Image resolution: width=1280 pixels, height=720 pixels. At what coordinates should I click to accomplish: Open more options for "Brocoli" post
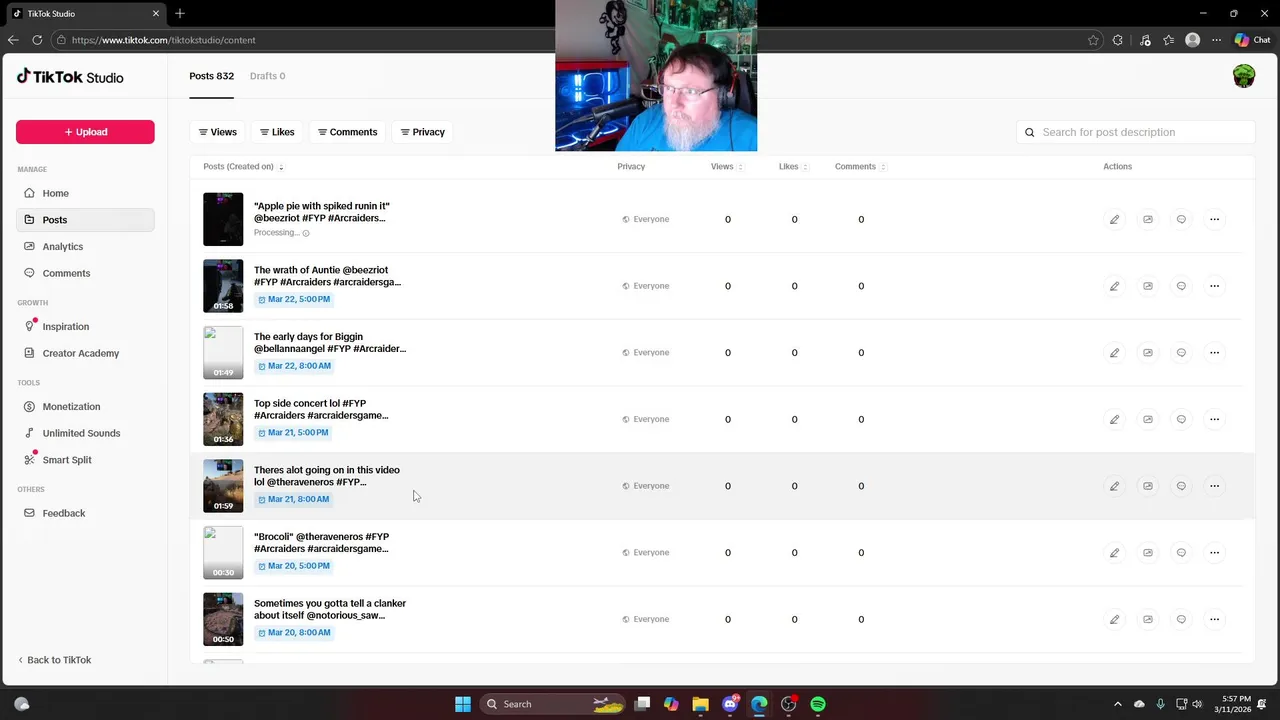[1214, 552]
